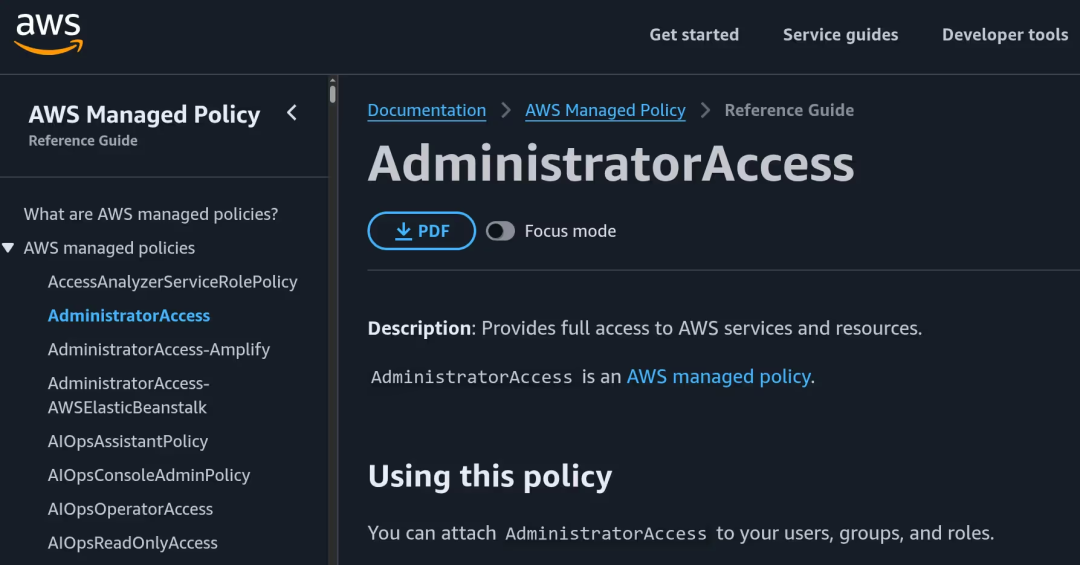Open What are AWS managed policies? page

[151, 214]
